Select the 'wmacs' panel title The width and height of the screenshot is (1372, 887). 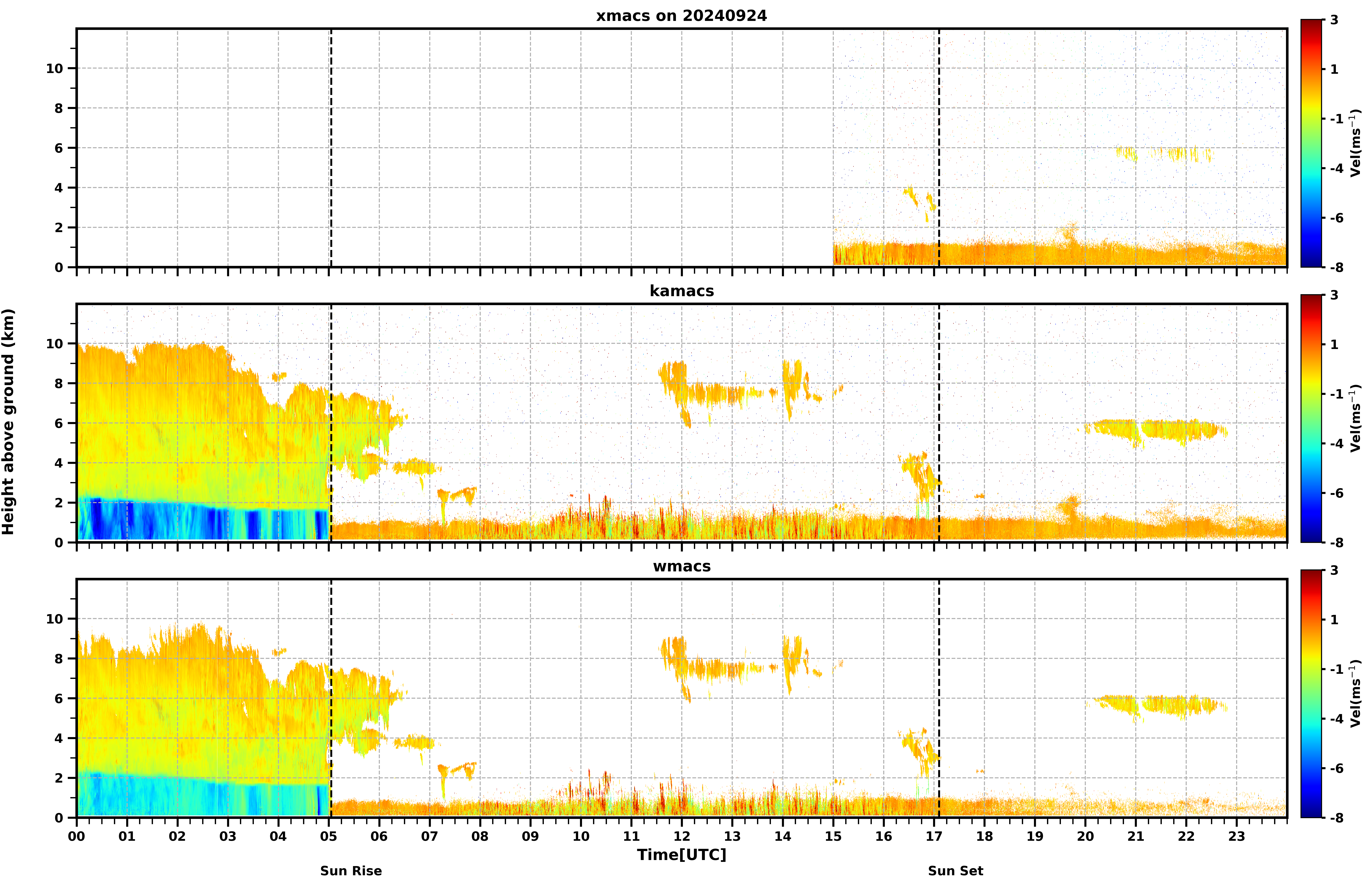coord(682,566)
